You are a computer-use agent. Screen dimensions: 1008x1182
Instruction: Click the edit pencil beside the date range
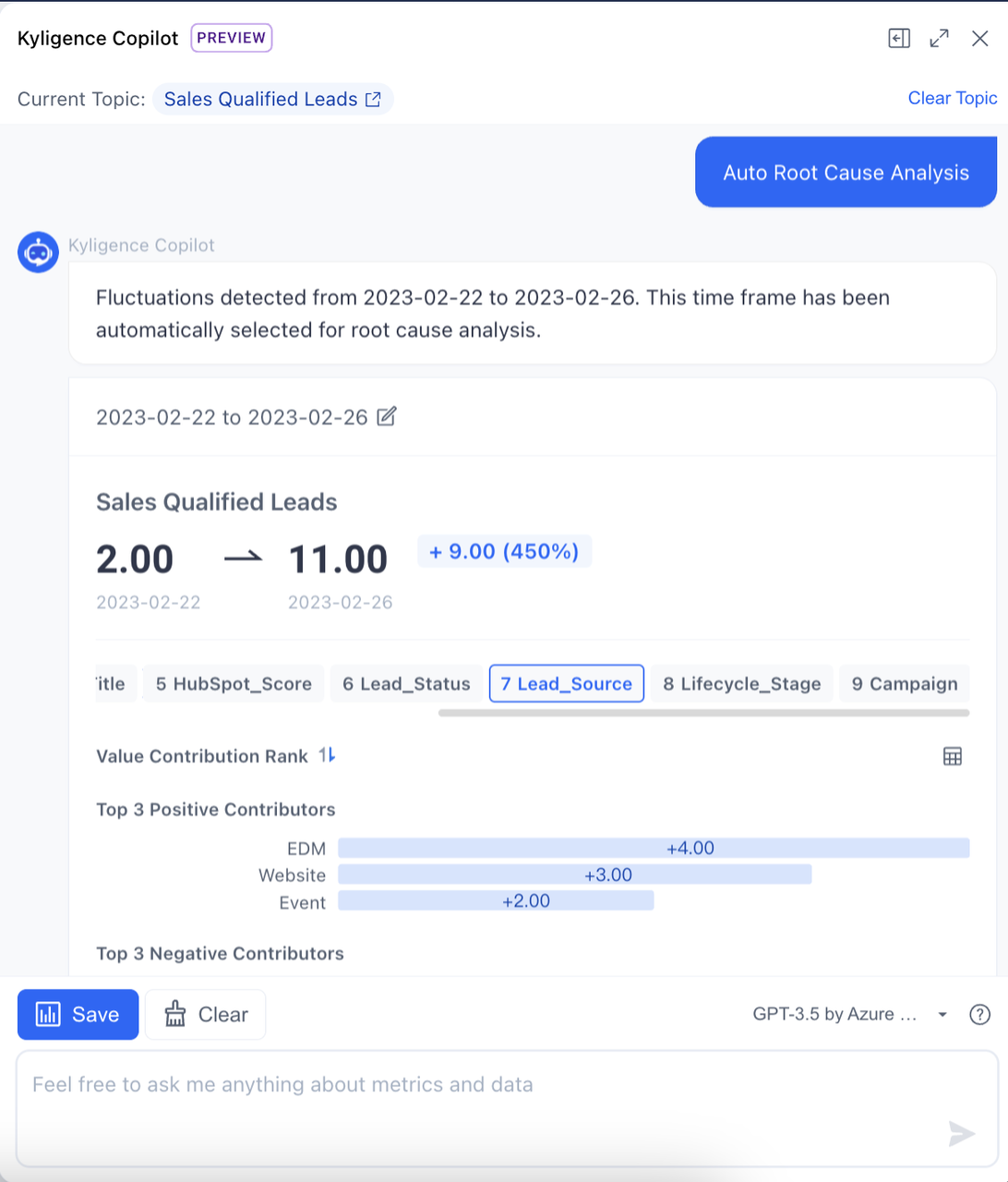(x=386, y=416)
